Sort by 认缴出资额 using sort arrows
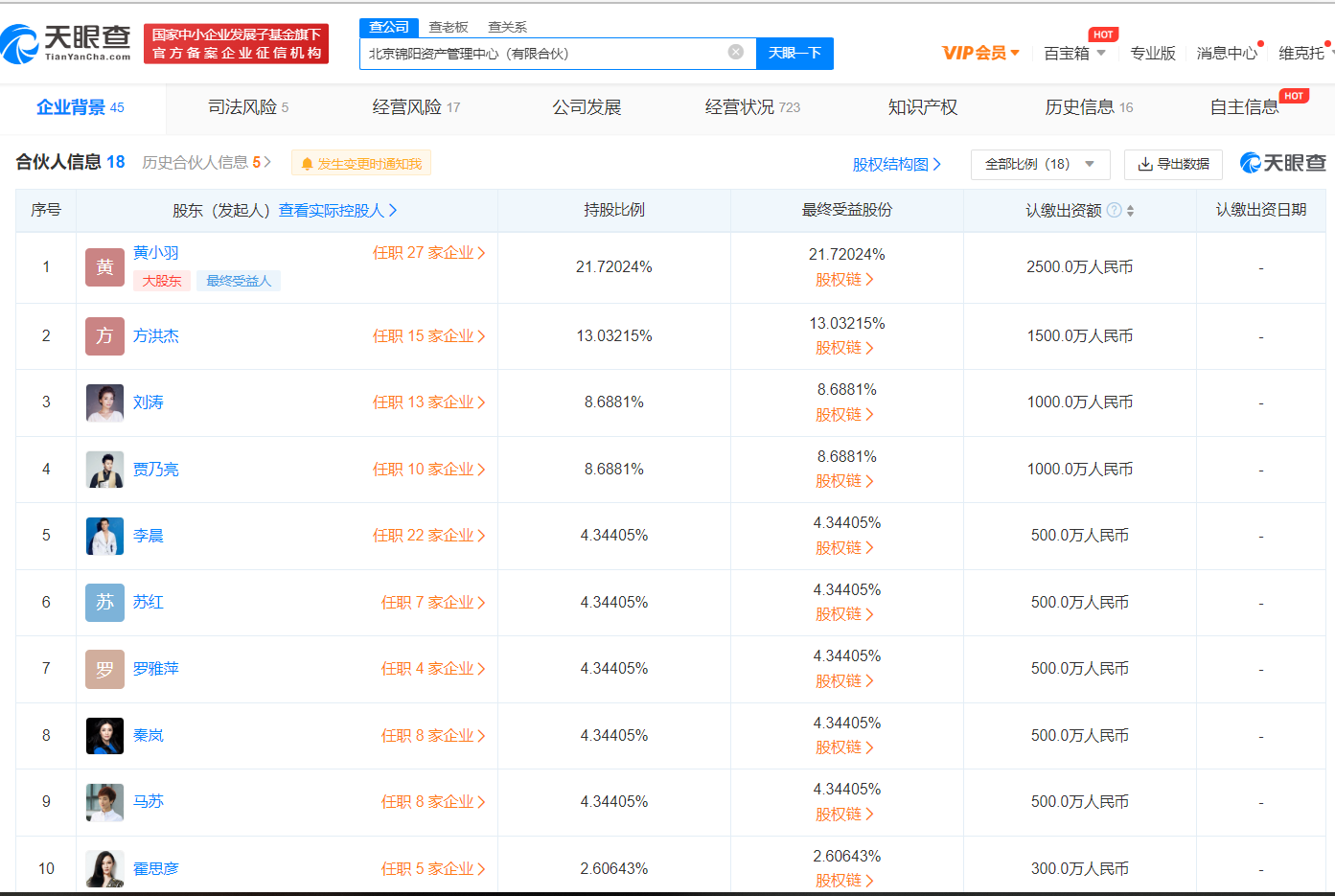1335x896 pixels. 1131,211
